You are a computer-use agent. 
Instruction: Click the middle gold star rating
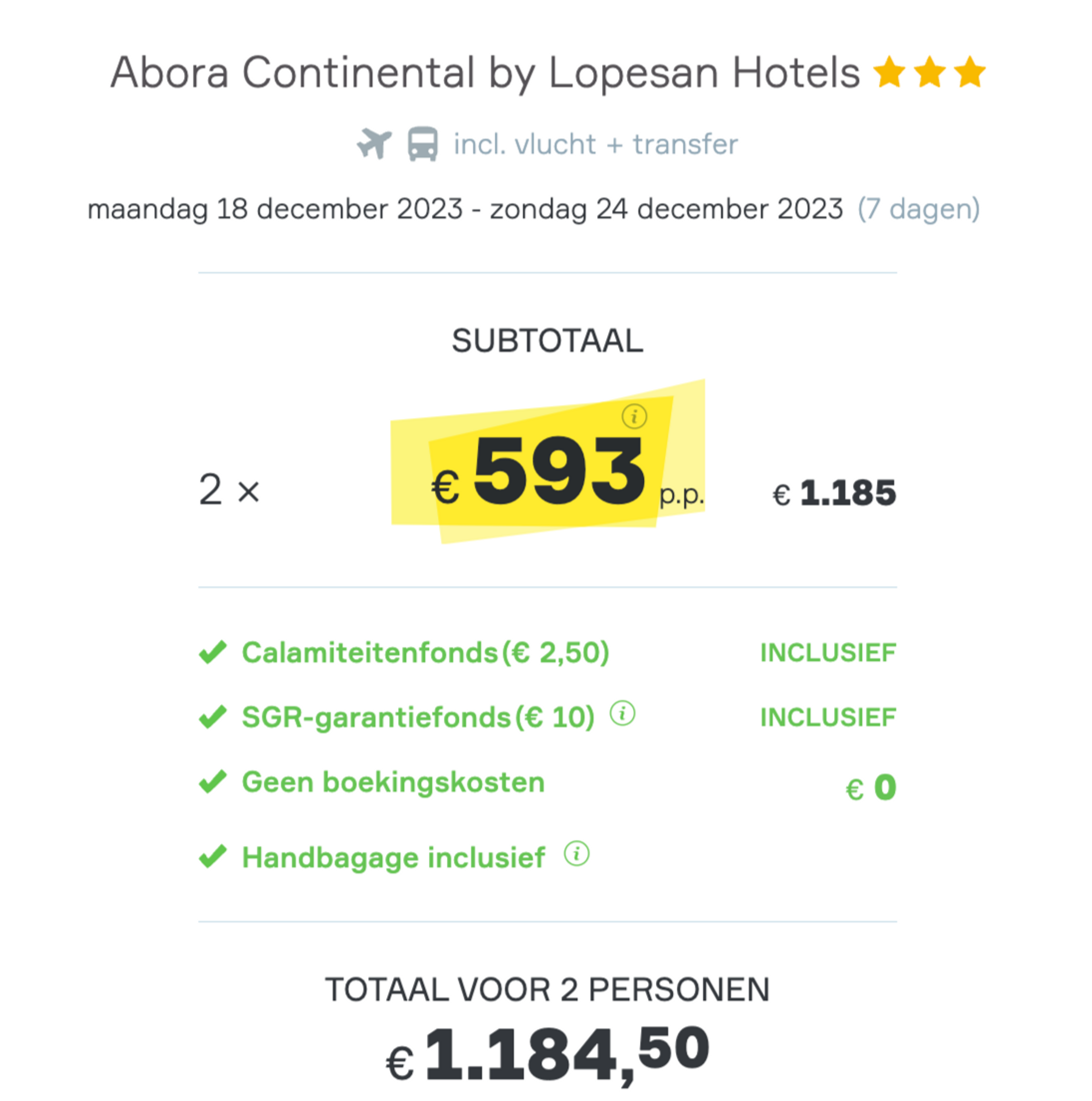pos(930,72)
